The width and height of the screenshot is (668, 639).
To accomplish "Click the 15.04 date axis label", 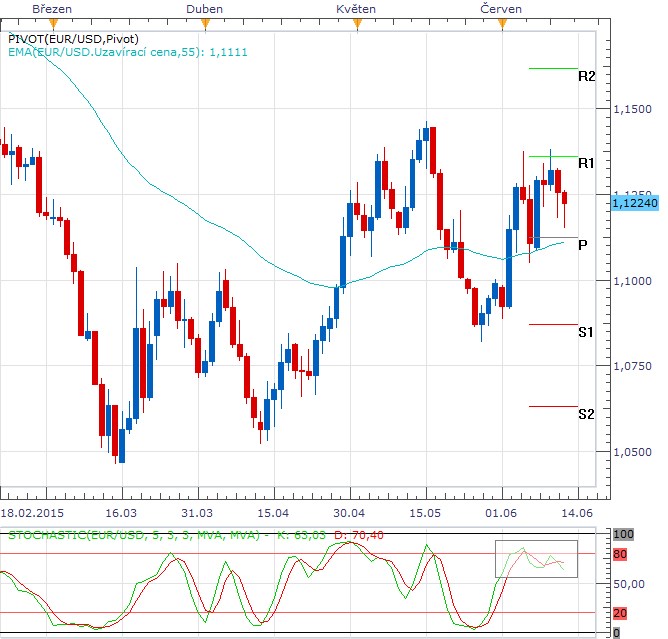I will tap(273, 512).
